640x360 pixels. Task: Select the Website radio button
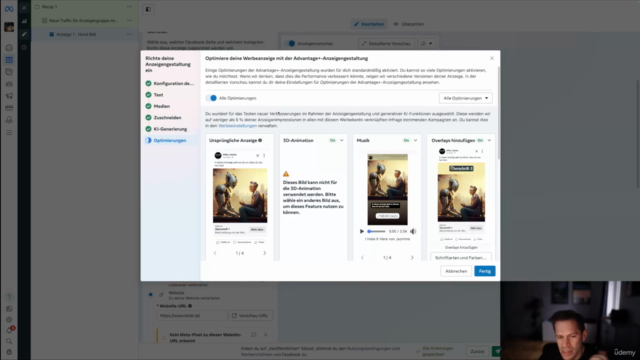pos(151,294)
